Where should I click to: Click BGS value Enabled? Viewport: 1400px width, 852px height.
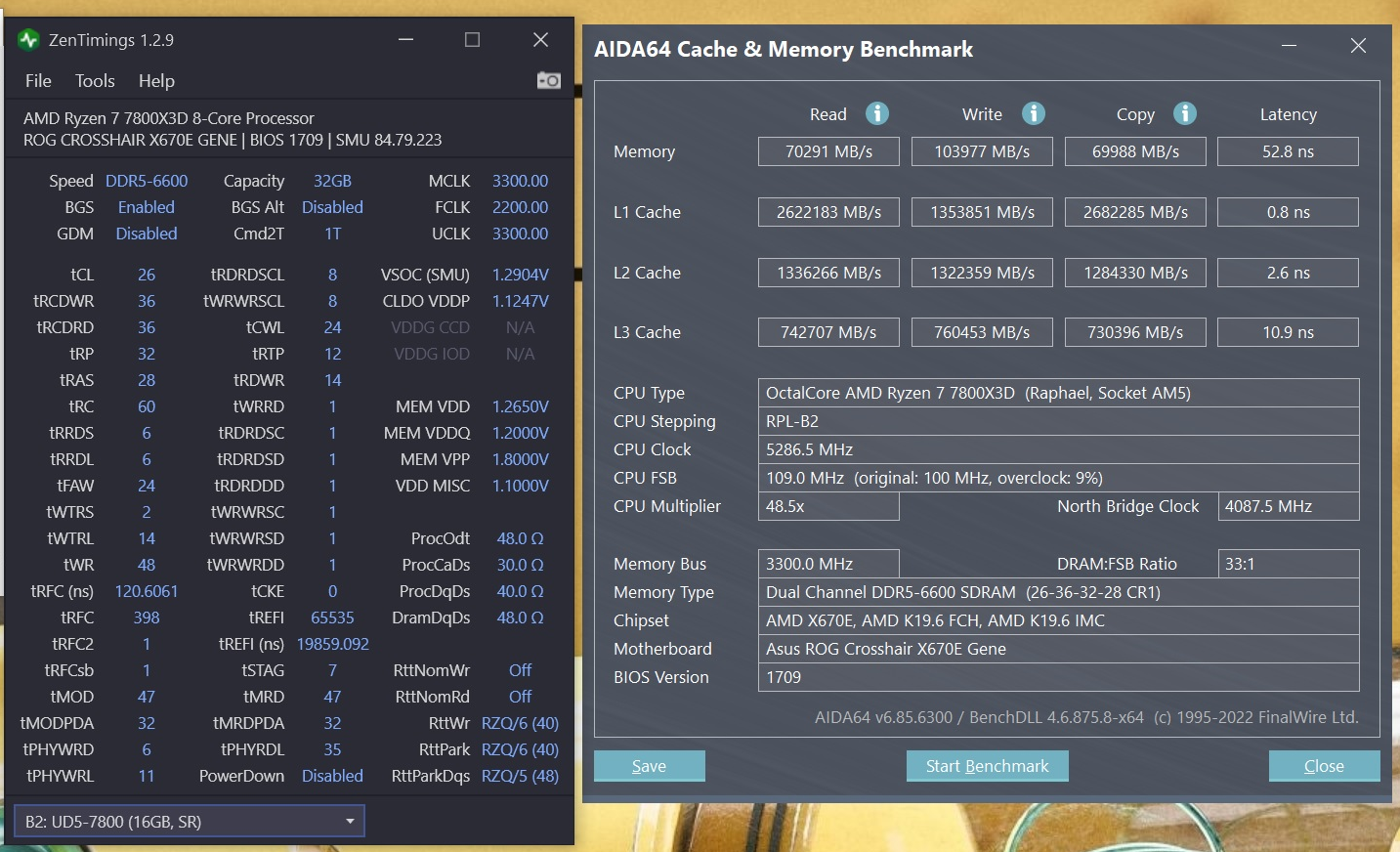(x=147, y=207)
